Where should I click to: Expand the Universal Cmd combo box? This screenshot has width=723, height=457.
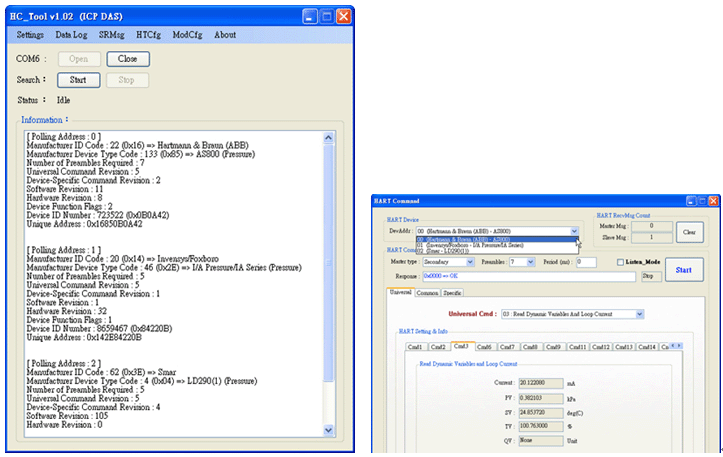(x=637, y=313)
